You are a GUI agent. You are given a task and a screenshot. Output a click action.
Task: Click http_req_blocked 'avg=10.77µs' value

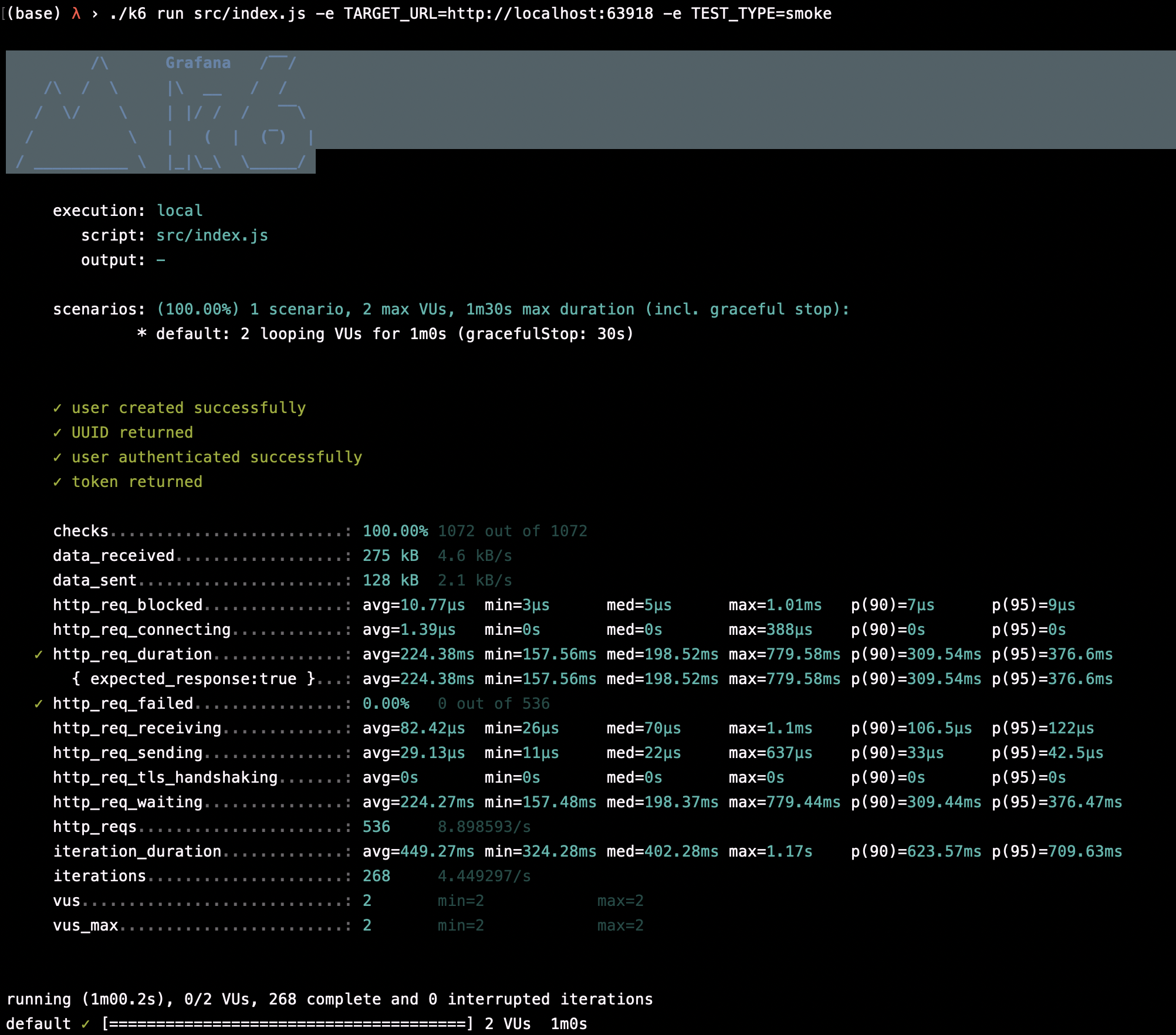tap(414, 605)
